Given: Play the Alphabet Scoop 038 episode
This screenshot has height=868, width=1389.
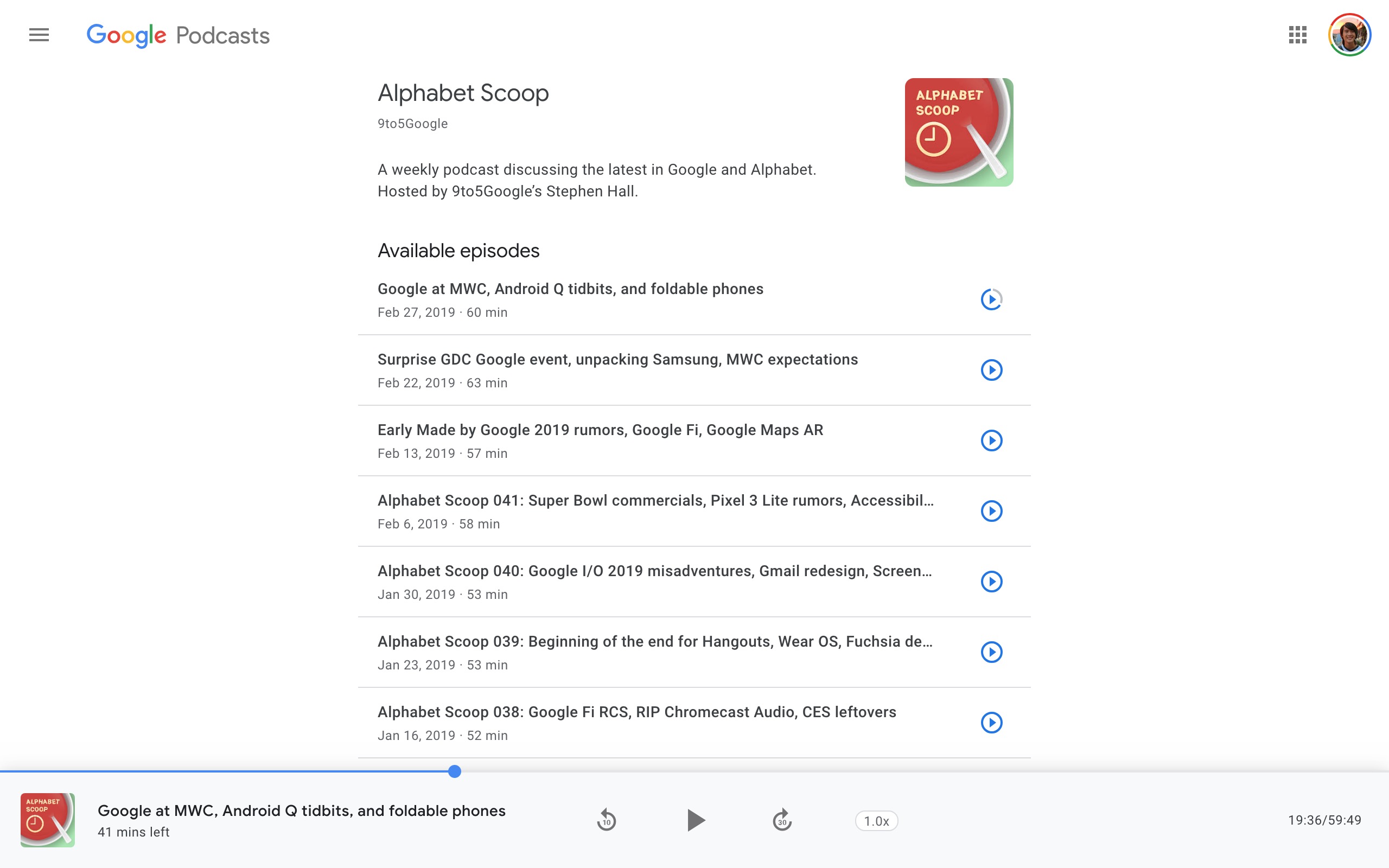Looking at the screenshot, I should [x=992, y=722].
